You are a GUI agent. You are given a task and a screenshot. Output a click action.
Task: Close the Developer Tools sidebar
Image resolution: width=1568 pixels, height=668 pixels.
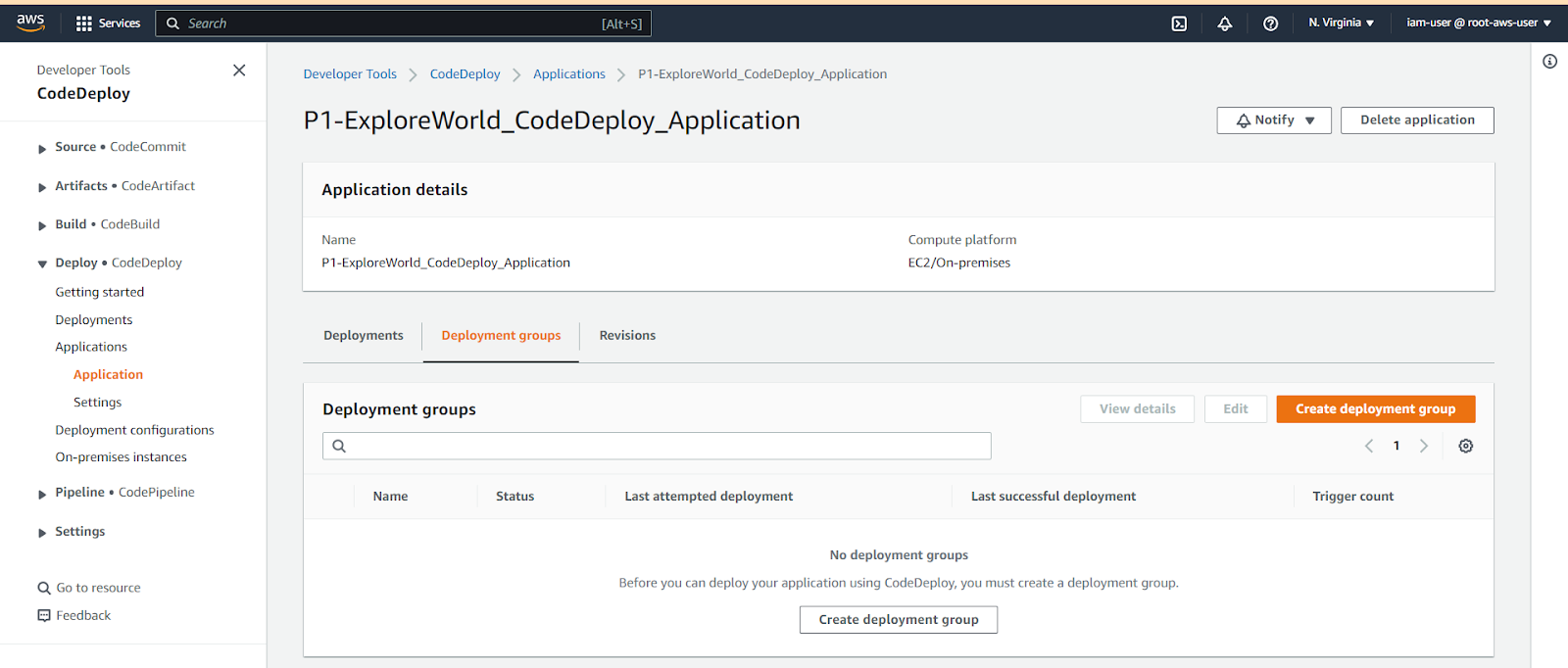point(239,71)
